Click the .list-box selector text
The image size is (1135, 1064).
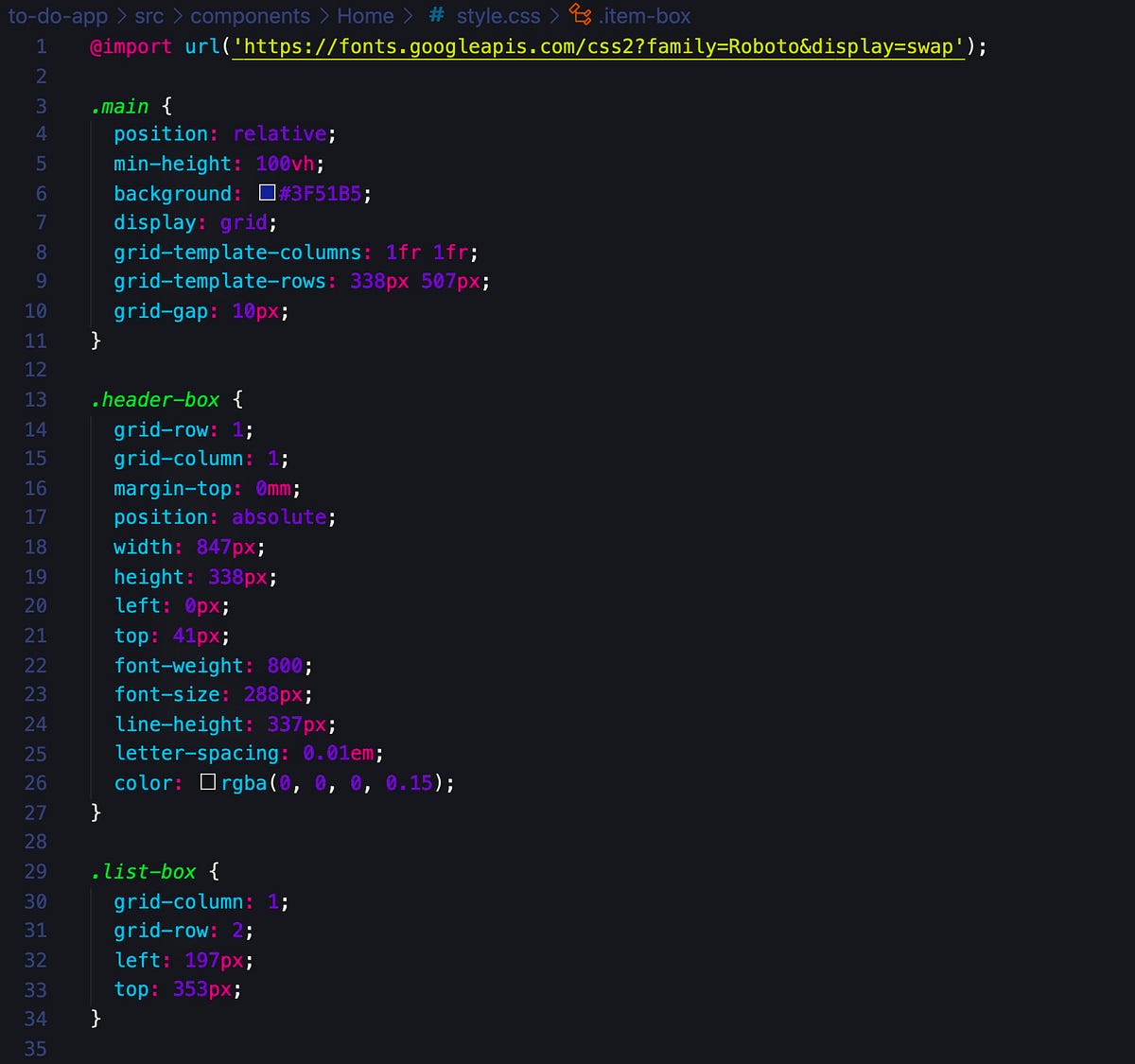142,871
